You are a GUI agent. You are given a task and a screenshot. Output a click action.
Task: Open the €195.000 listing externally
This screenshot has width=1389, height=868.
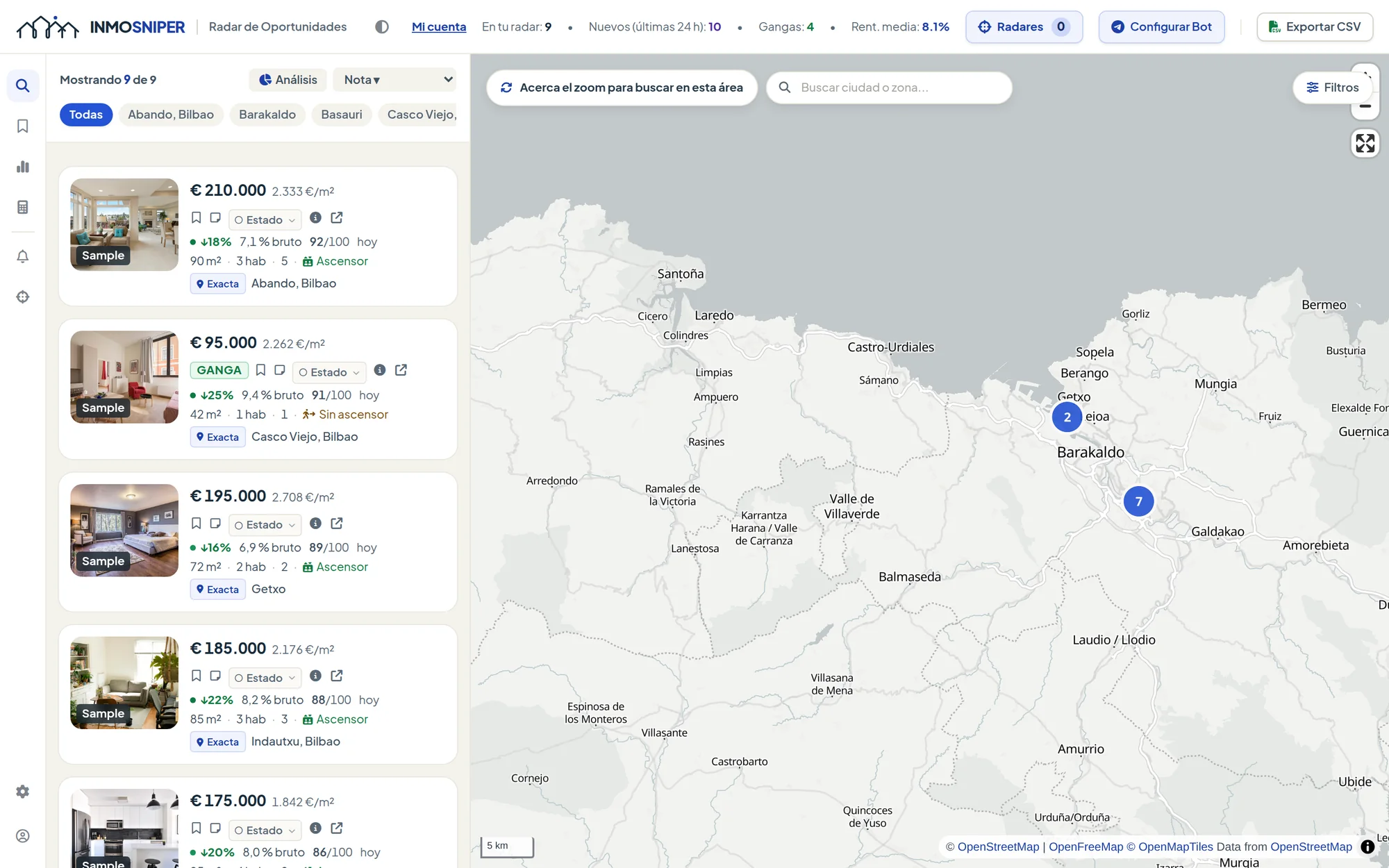[337, 524]
